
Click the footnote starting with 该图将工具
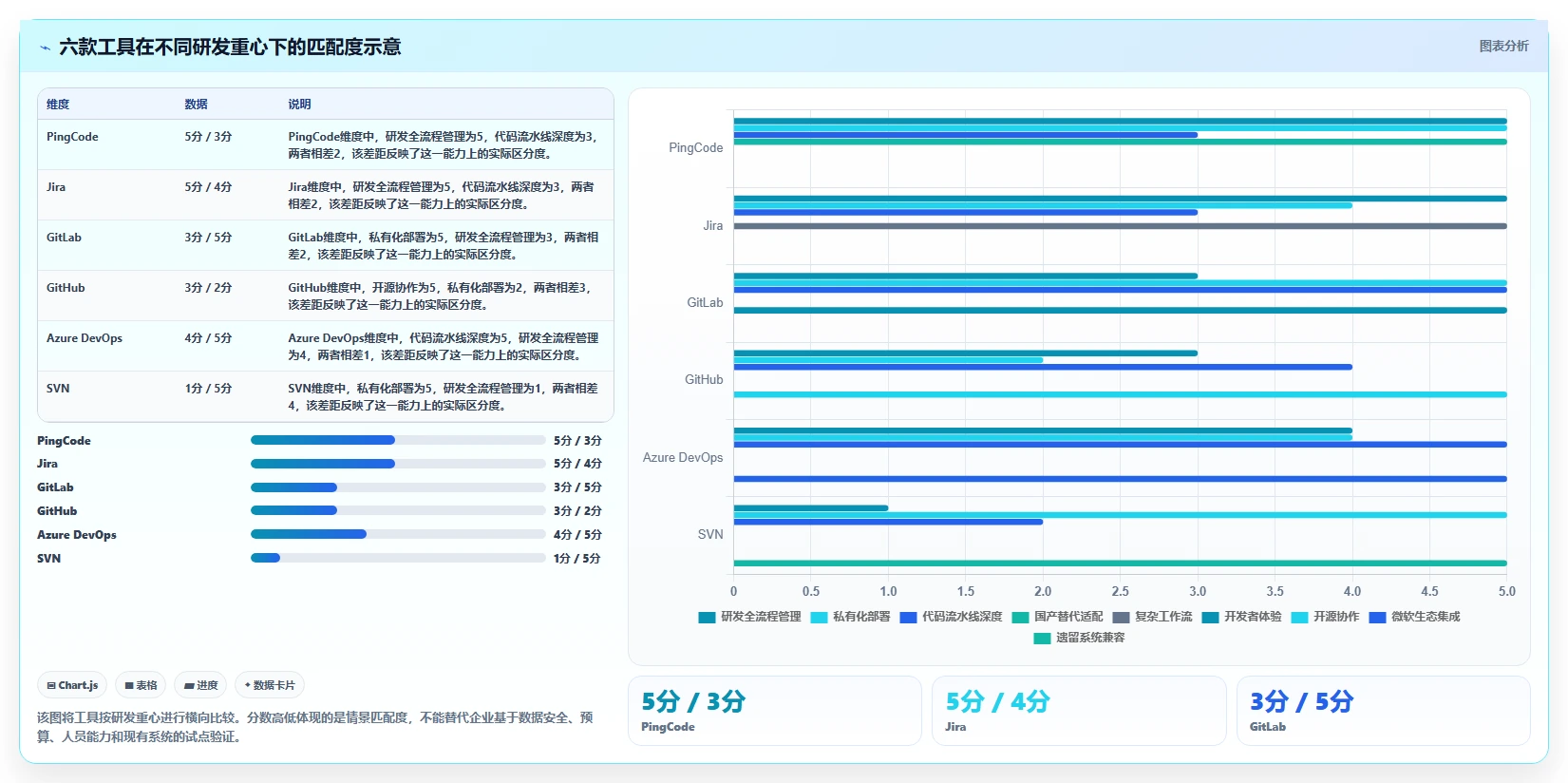(315, 727)
